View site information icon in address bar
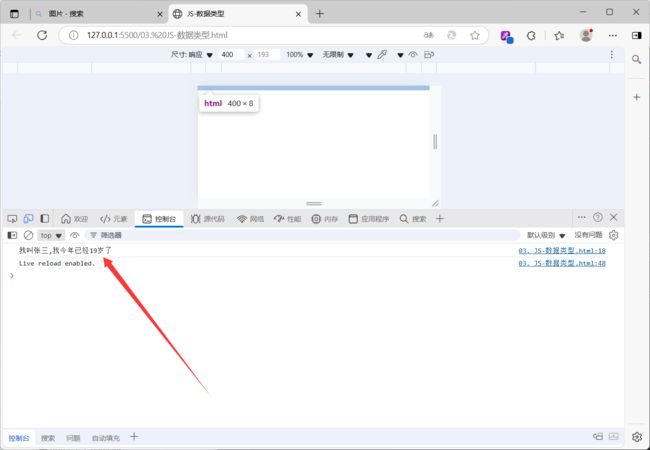Image resolution: width=650 pixels, height=450 pixels. (73, 35)
